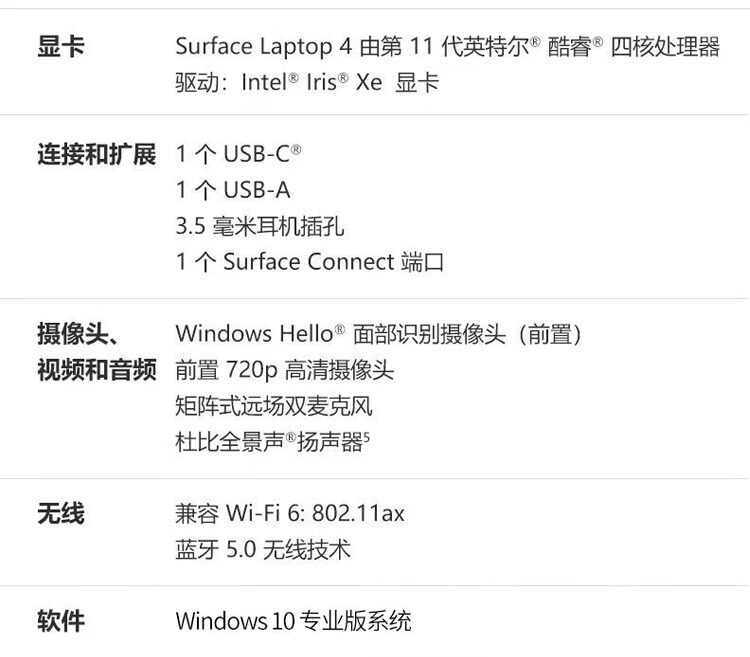Click the 软件 section heading

[x=61, y=621]
